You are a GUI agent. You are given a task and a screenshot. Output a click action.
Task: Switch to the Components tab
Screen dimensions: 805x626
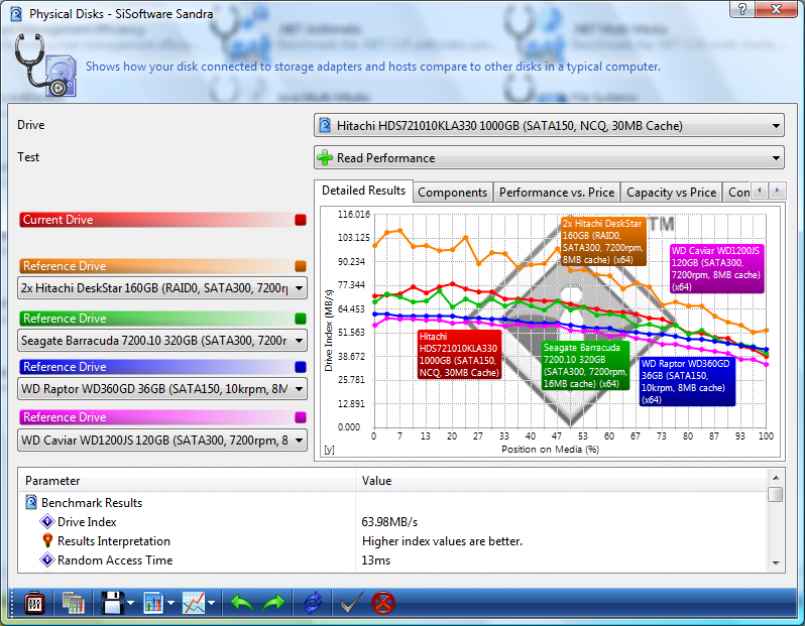coord(451,192)
